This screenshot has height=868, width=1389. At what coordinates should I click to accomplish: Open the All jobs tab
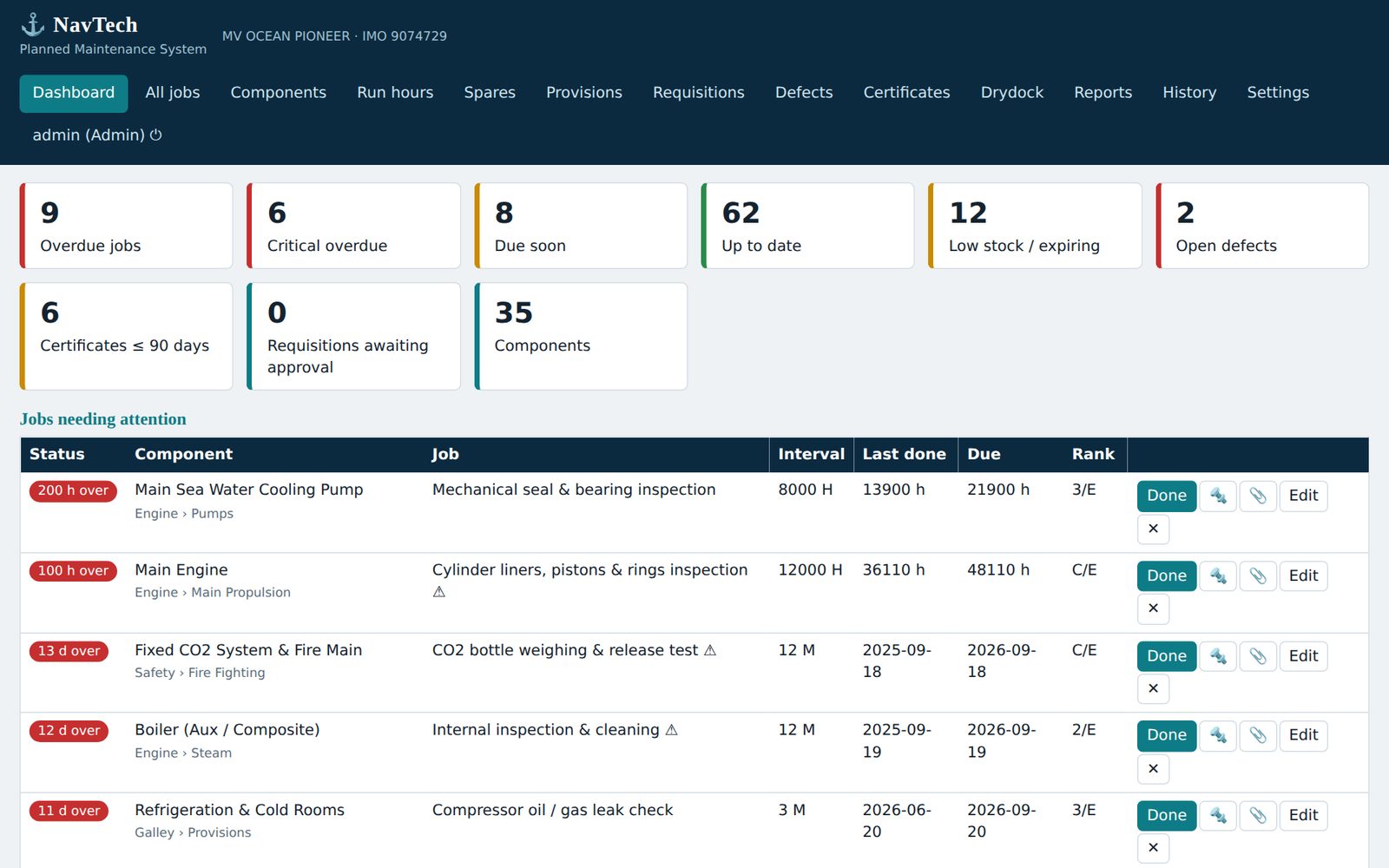click(173, 93)
